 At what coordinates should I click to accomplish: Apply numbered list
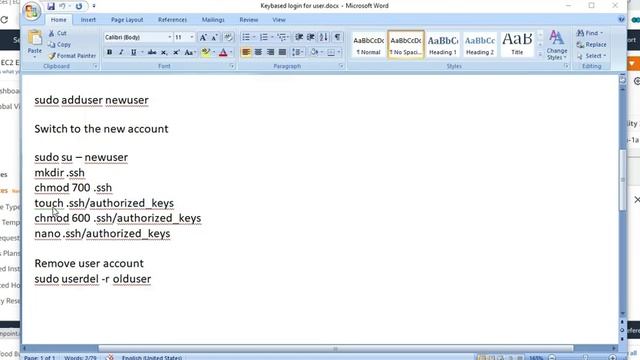pyautogui.click(x=264, y=37)
